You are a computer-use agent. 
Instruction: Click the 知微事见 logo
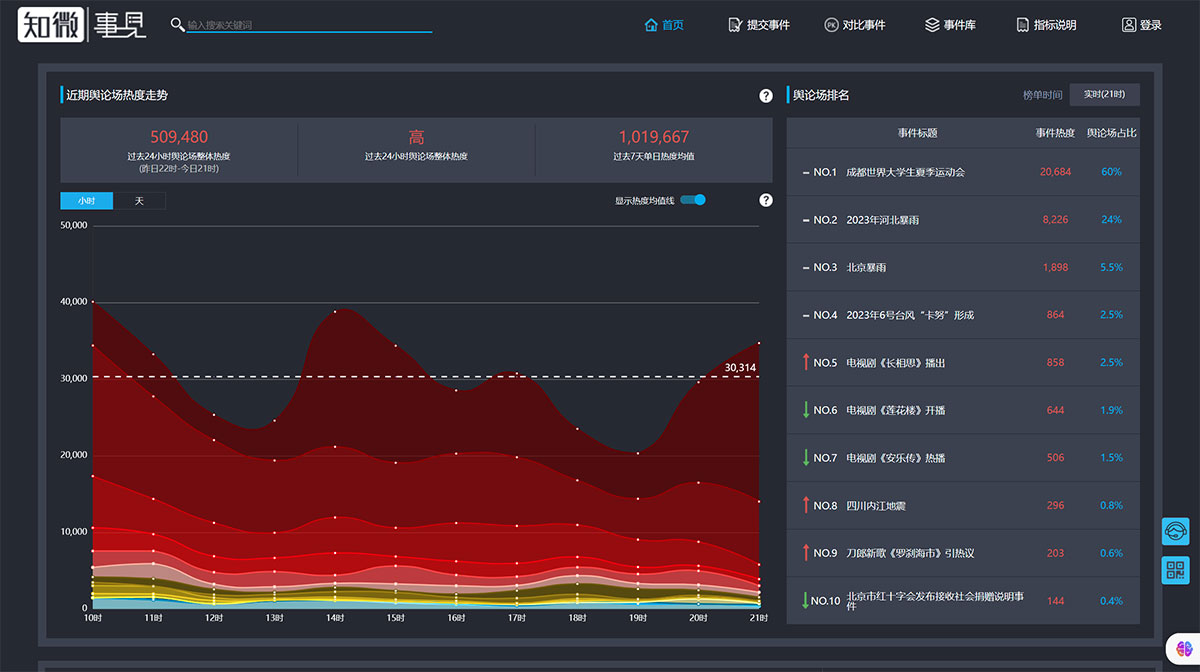[82, 24]
